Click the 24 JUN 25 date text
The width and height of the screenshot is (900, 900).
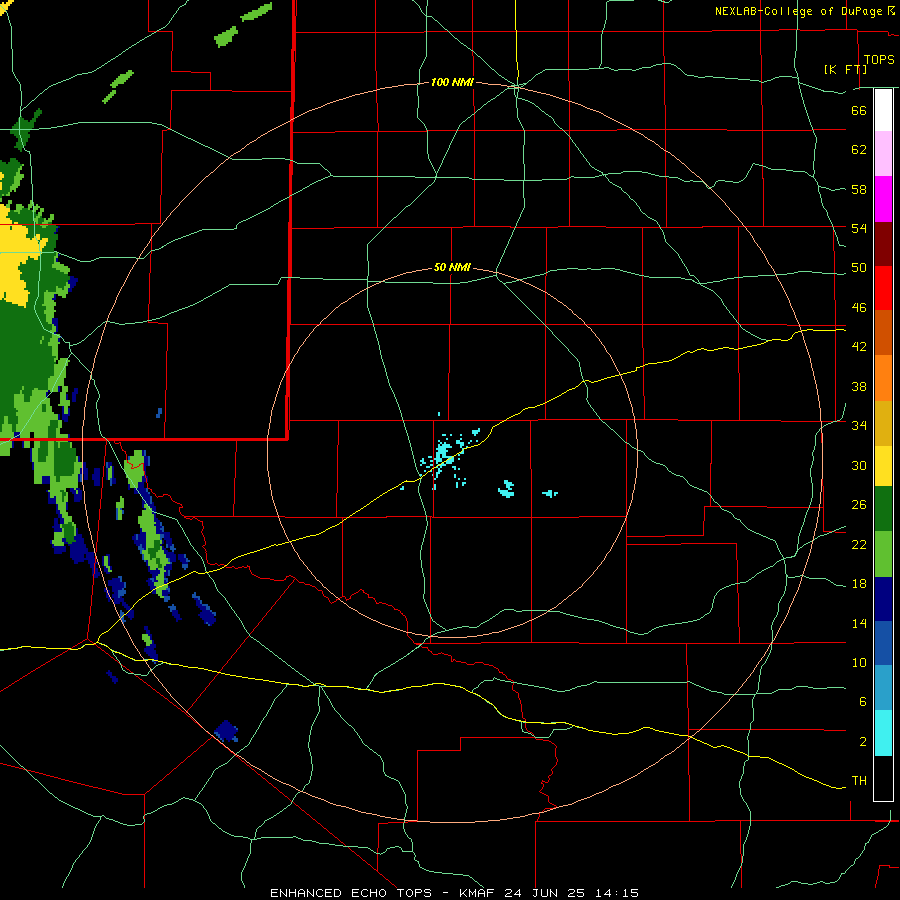[x=544, y=893]
